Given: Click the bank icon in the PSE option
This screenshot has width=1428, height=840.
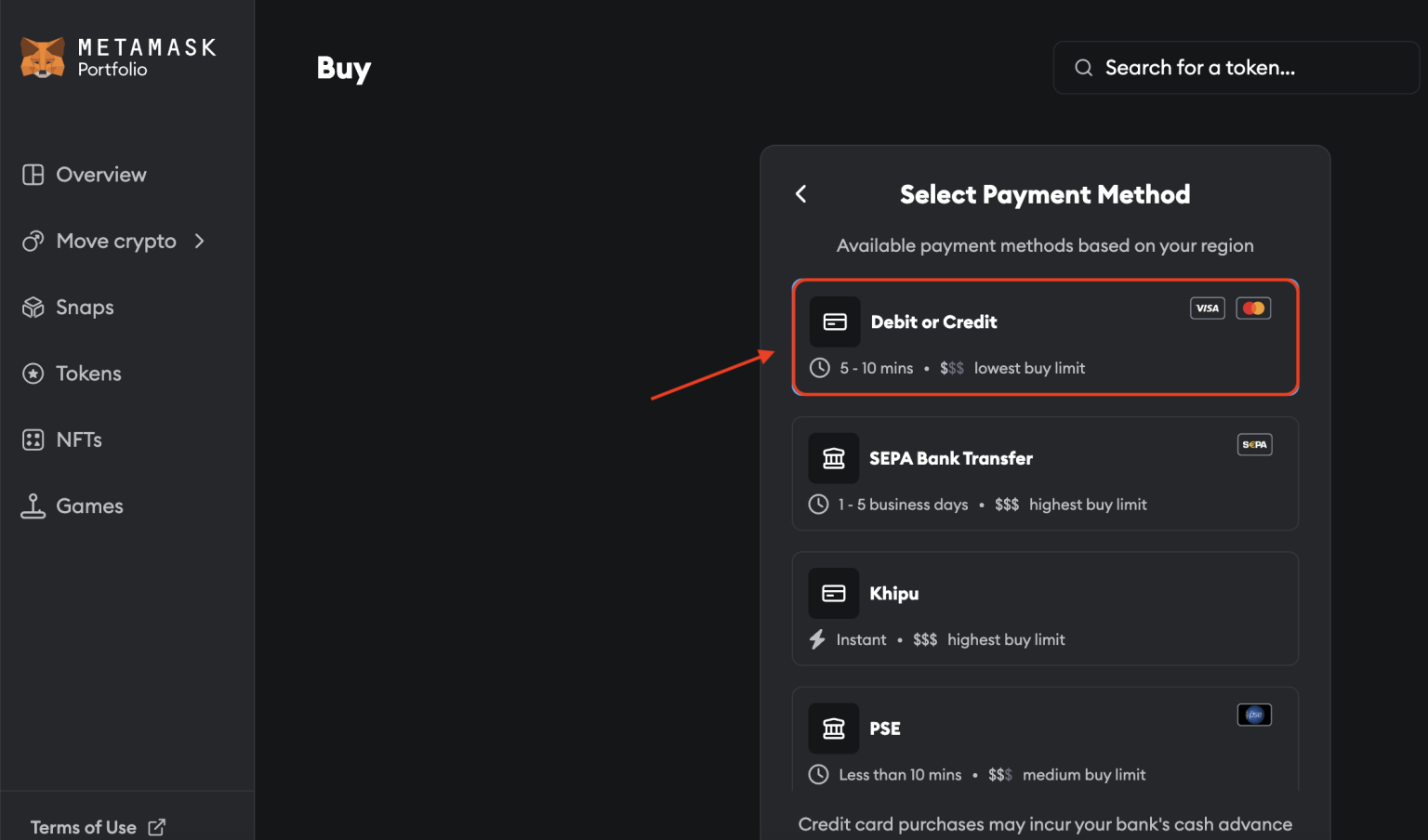Looking at the screenshot, I should pyautogui.click(x=834, y=728).
